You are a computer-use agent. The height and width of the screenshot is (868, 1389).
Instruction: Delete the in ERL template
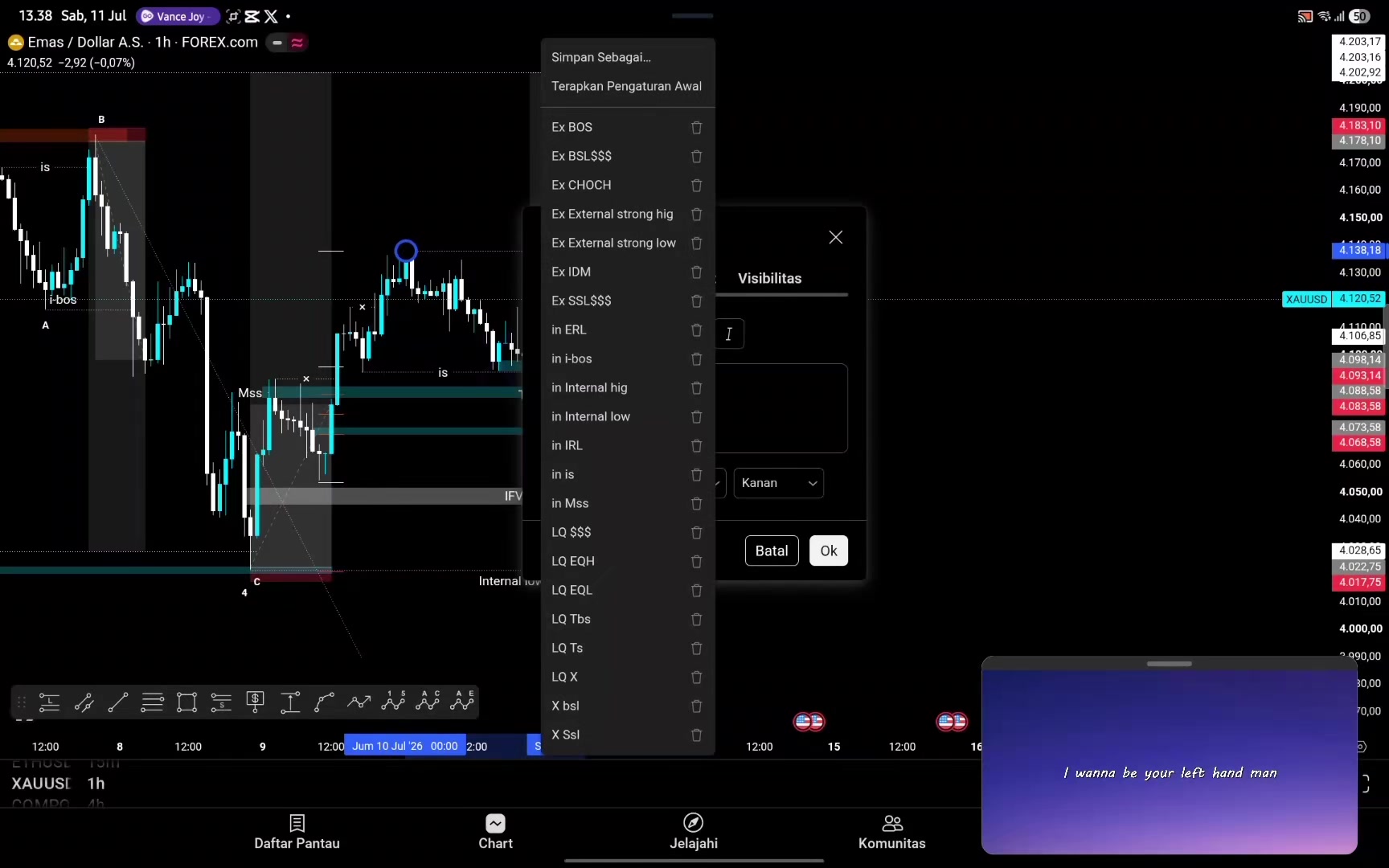pos(697,330)
